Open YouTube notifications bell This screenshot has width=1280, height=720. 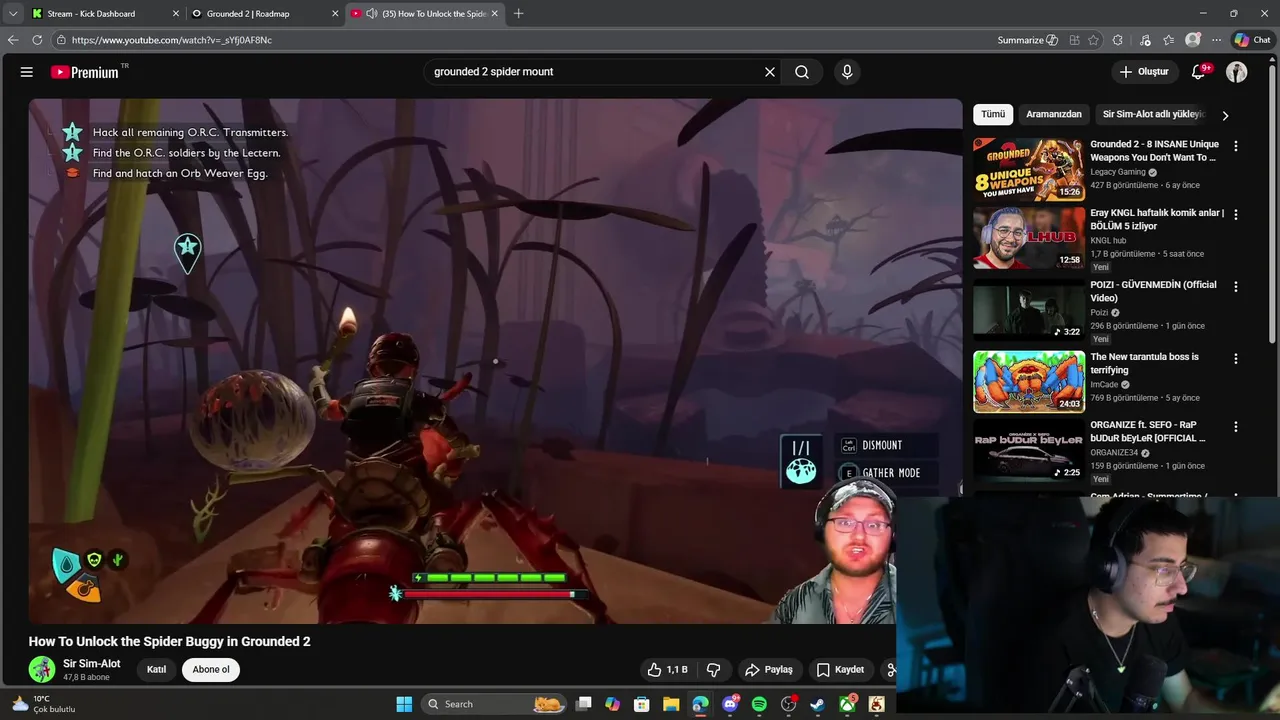[1199, 72]
